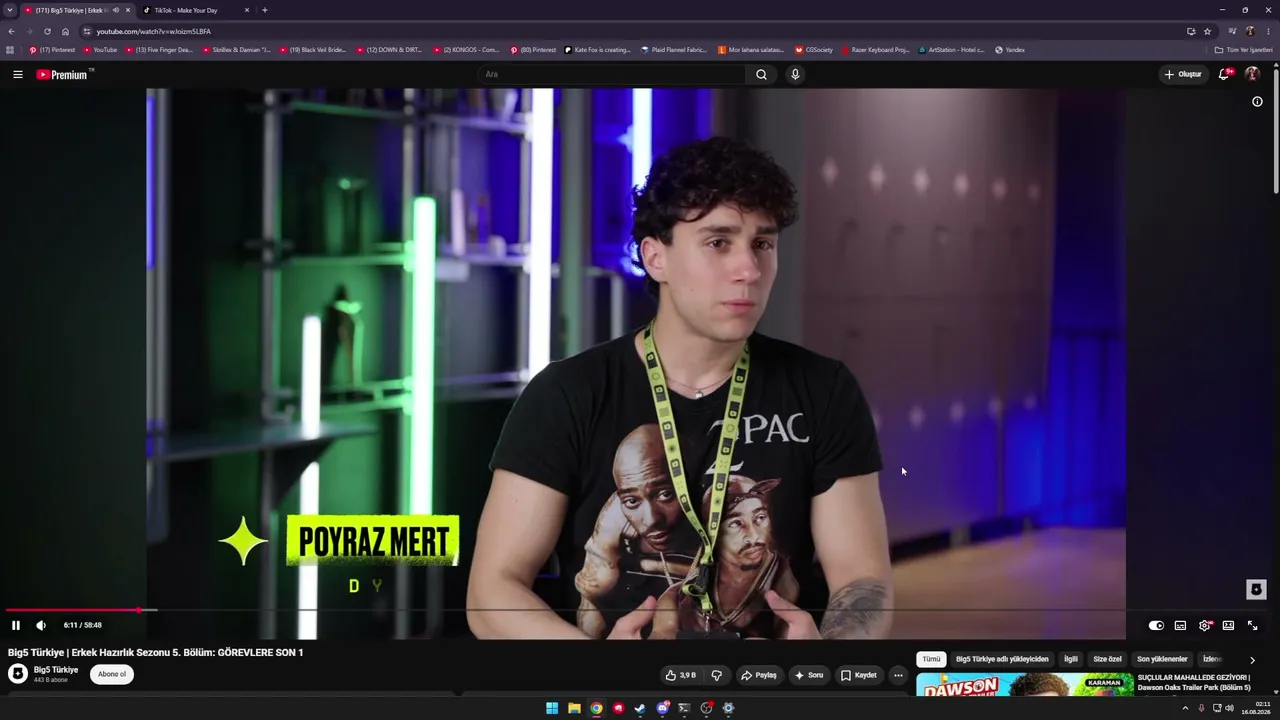This screenshot has width=1280, height=720.
Task: Select the Size özel chip
Action: (x=1107, y=659)
